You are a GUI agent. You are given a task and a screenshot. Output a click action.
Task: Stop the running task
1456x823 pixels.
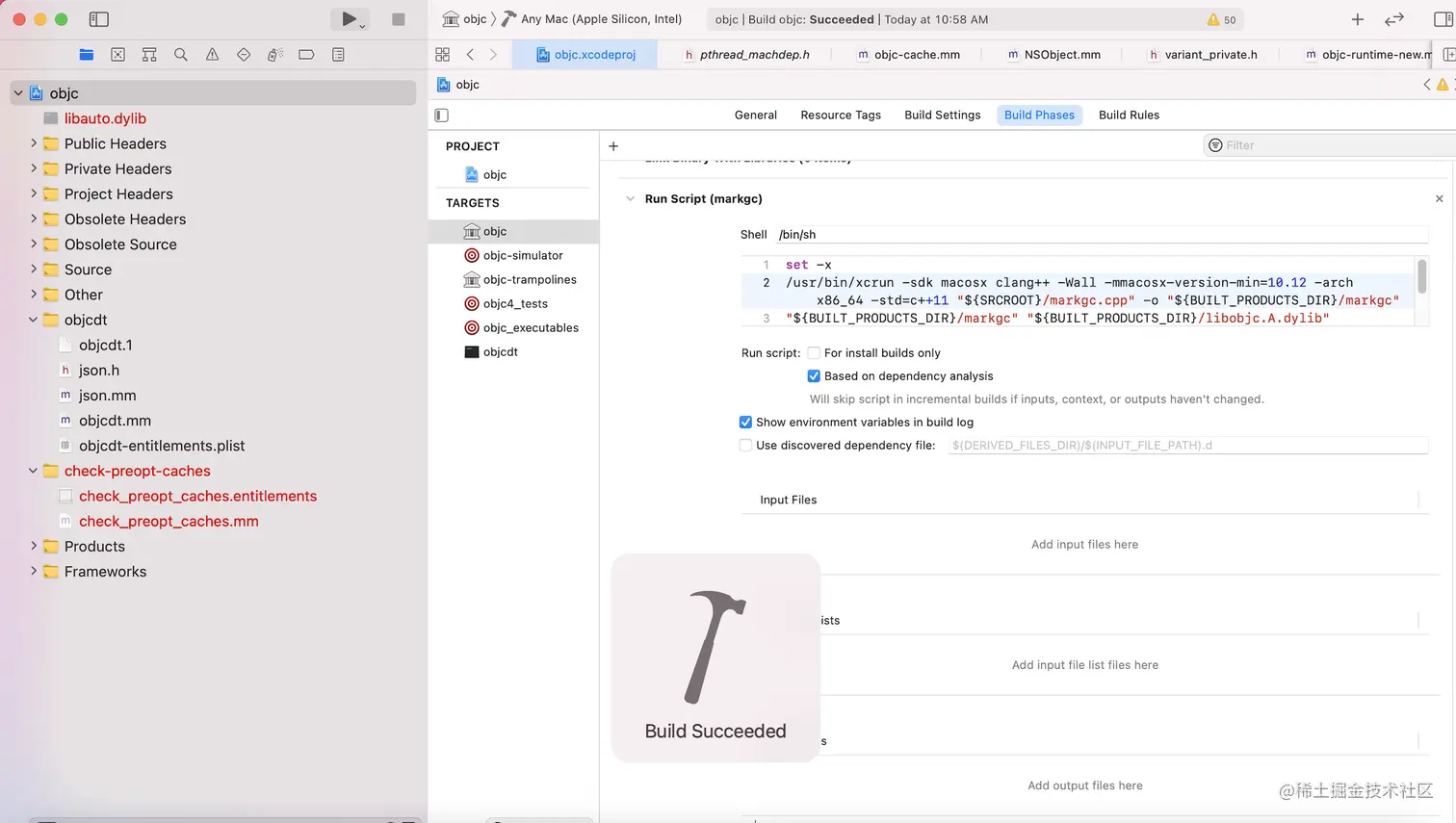tap(399, 19)
